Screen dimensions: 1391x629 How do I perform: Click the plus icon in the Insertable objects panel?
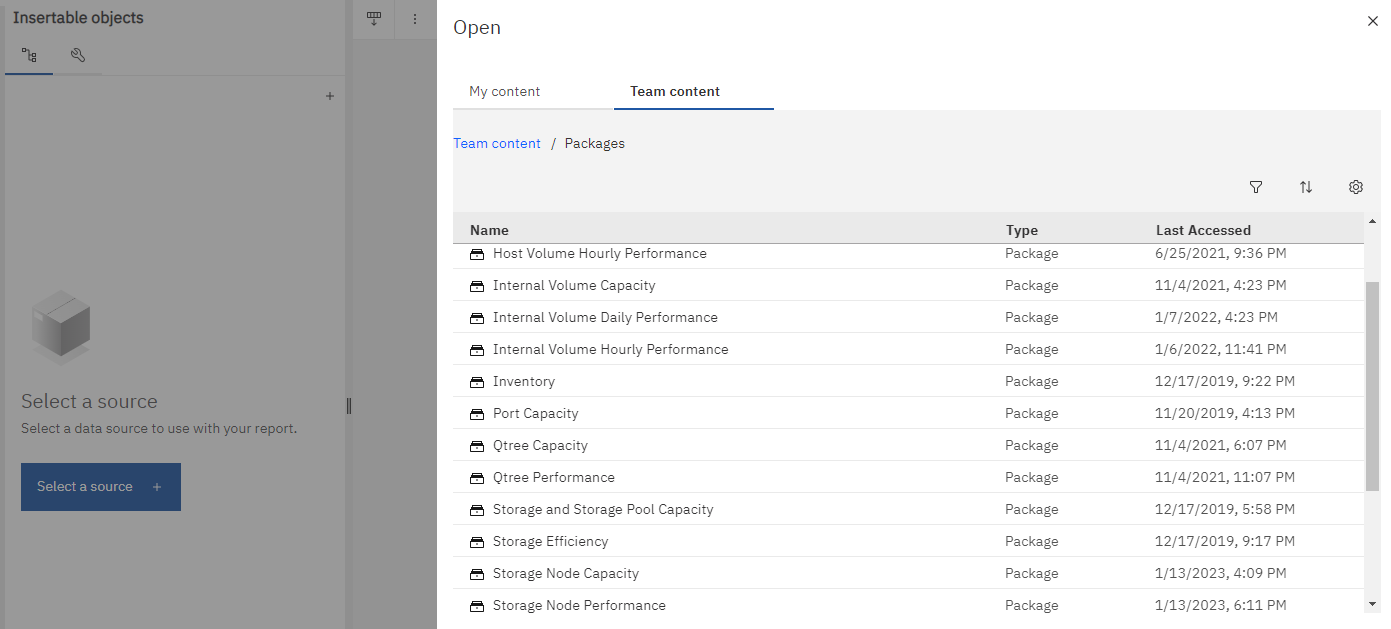330,96
